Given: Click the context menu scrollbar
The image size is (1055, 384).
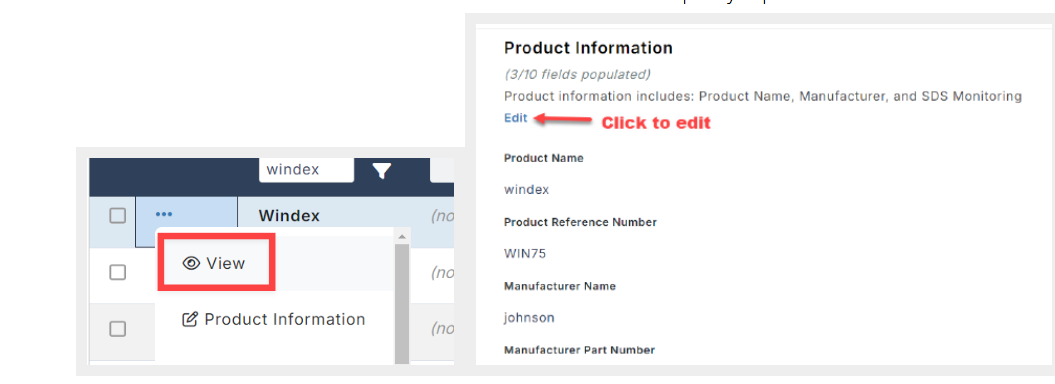Looking at the screenshot, I should point(401,304).
